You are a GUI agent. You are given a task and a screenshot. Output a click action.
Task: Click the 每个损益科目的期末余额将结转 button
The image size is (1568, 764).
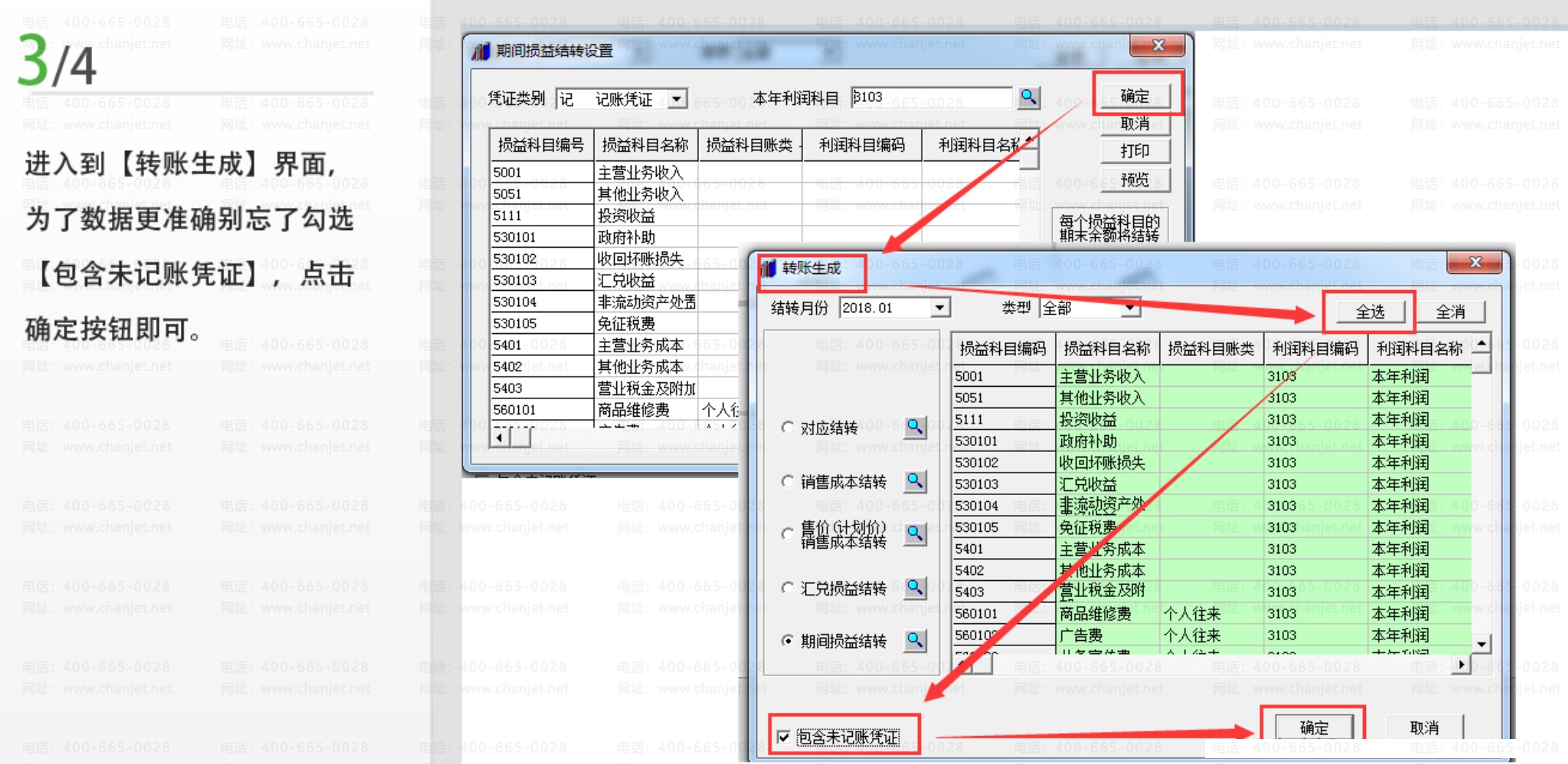coord(1110,227)
